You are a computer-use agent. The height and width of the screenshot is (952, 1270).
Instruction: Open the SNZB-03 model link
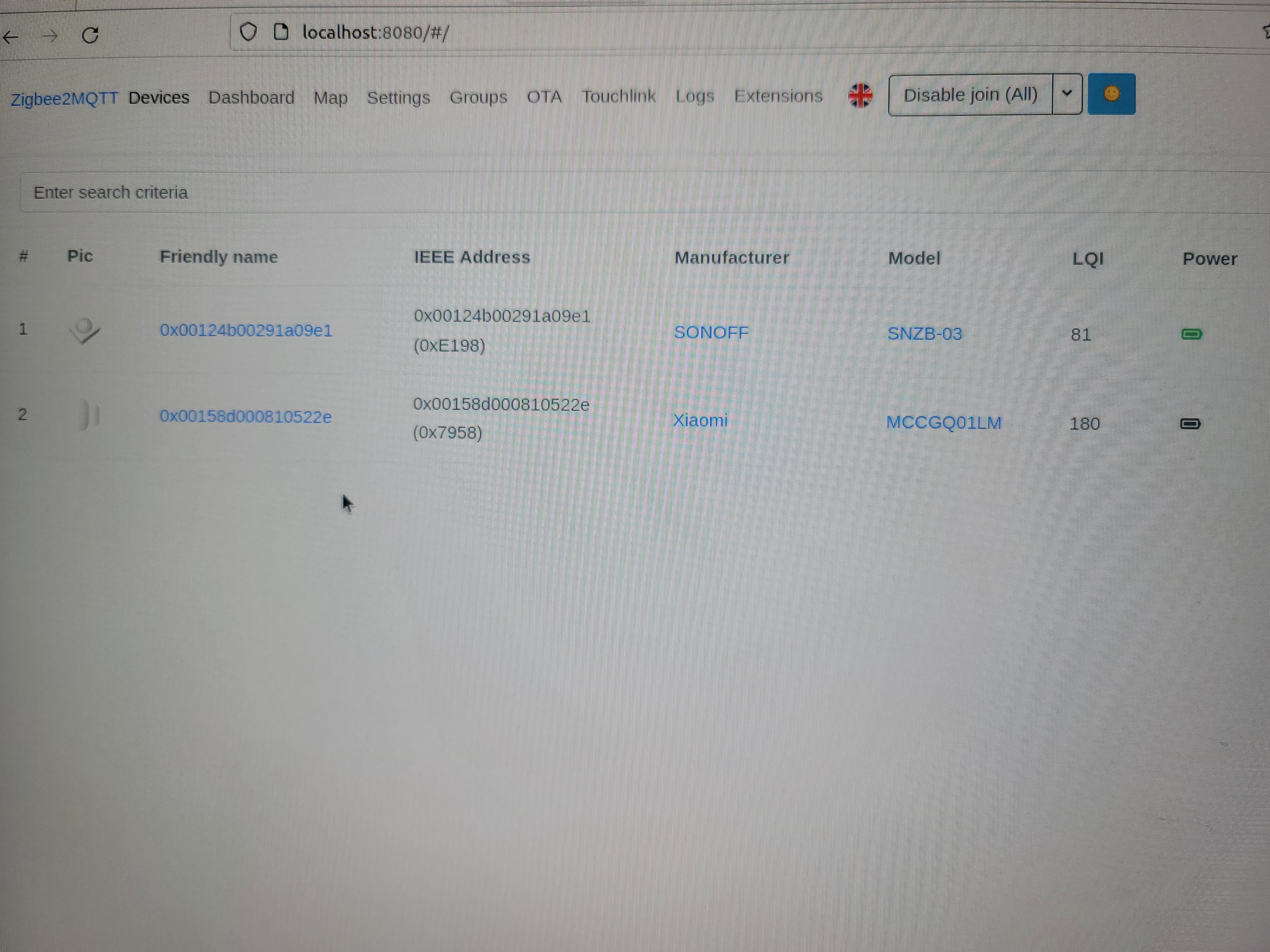click(x=924, y=334)
